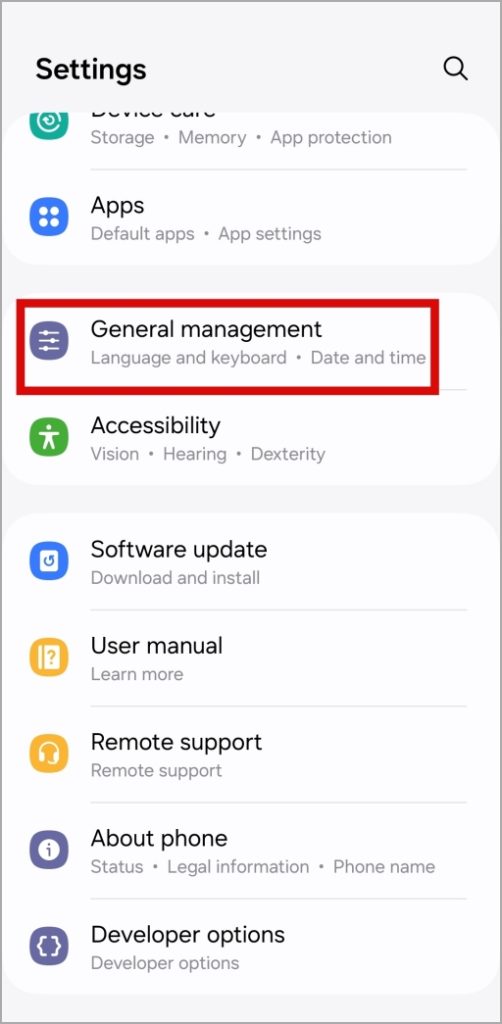Open About phone entry

point(251,851)
